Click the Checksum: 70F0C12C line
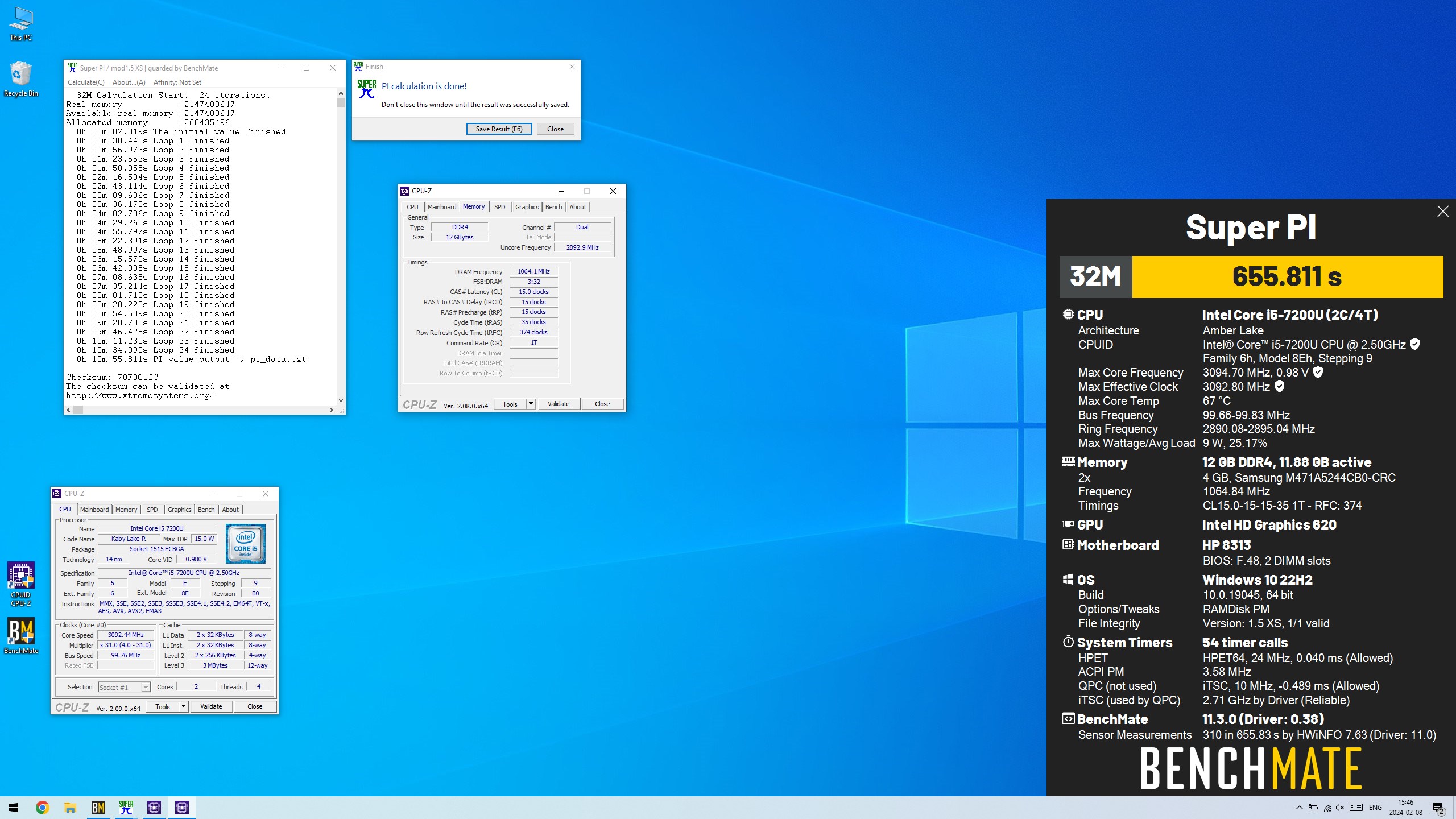 [112, 377]
